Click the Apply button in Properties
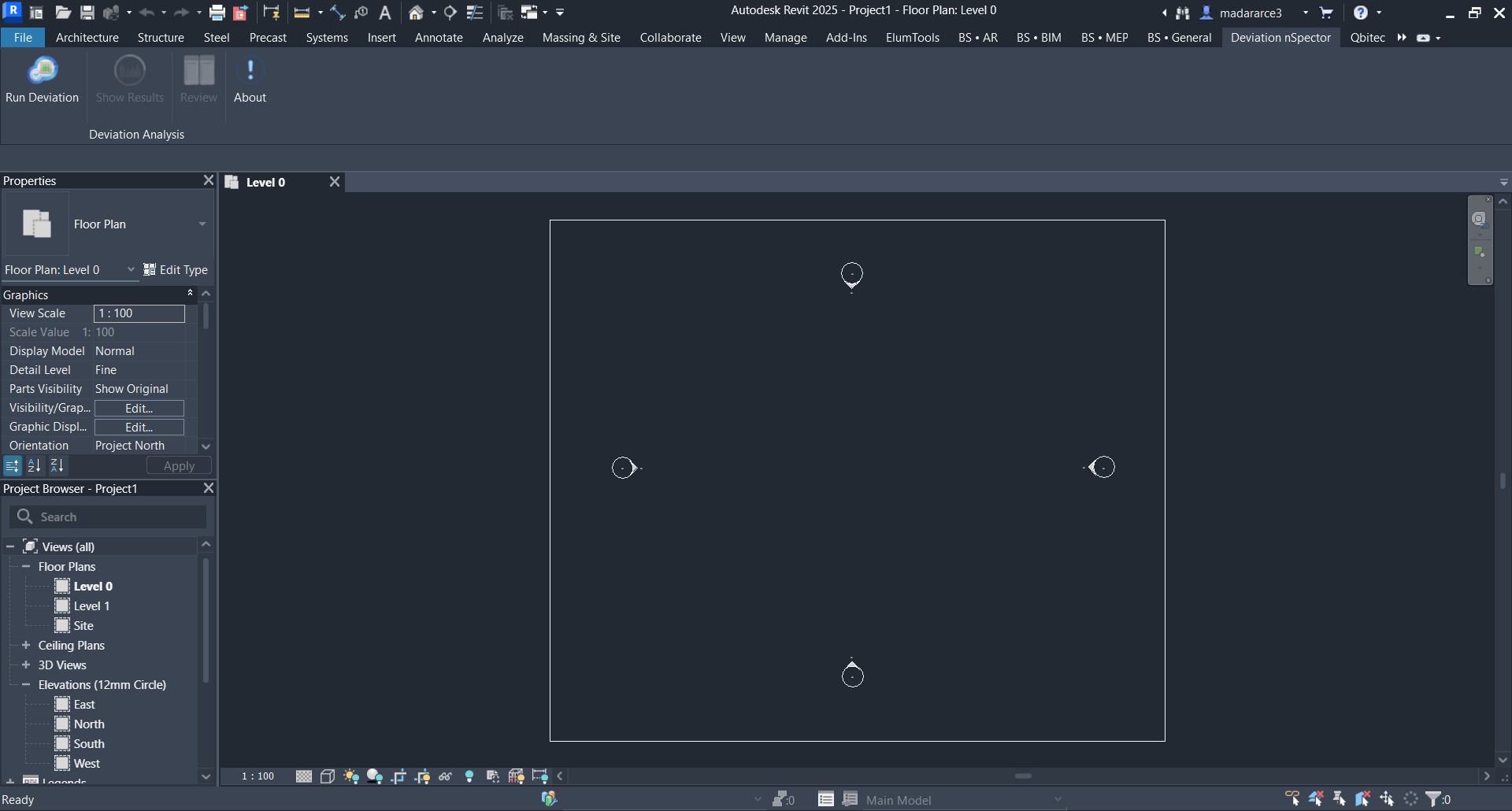Screen dimensions: 1512x811 (179, 466)
